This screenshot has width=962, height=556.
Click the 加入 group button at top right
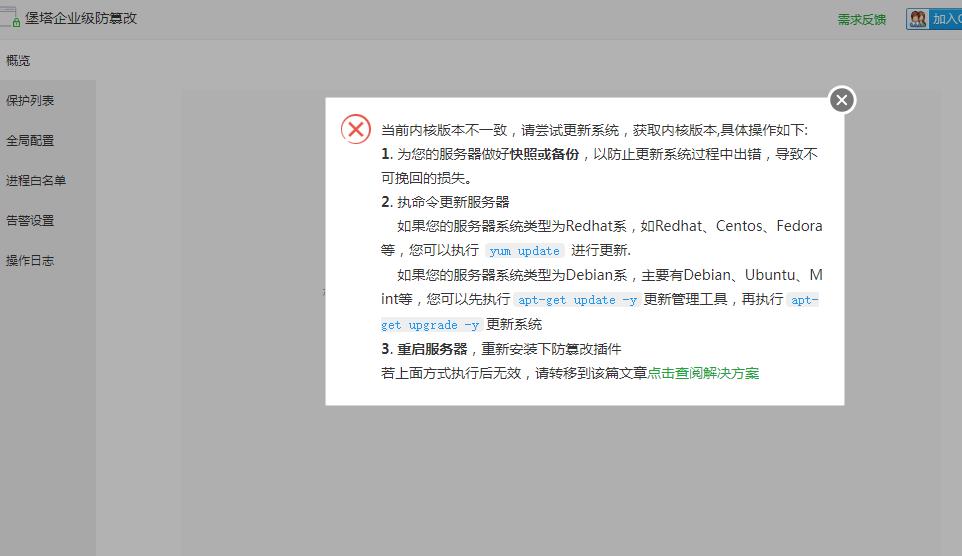point(934,19)
